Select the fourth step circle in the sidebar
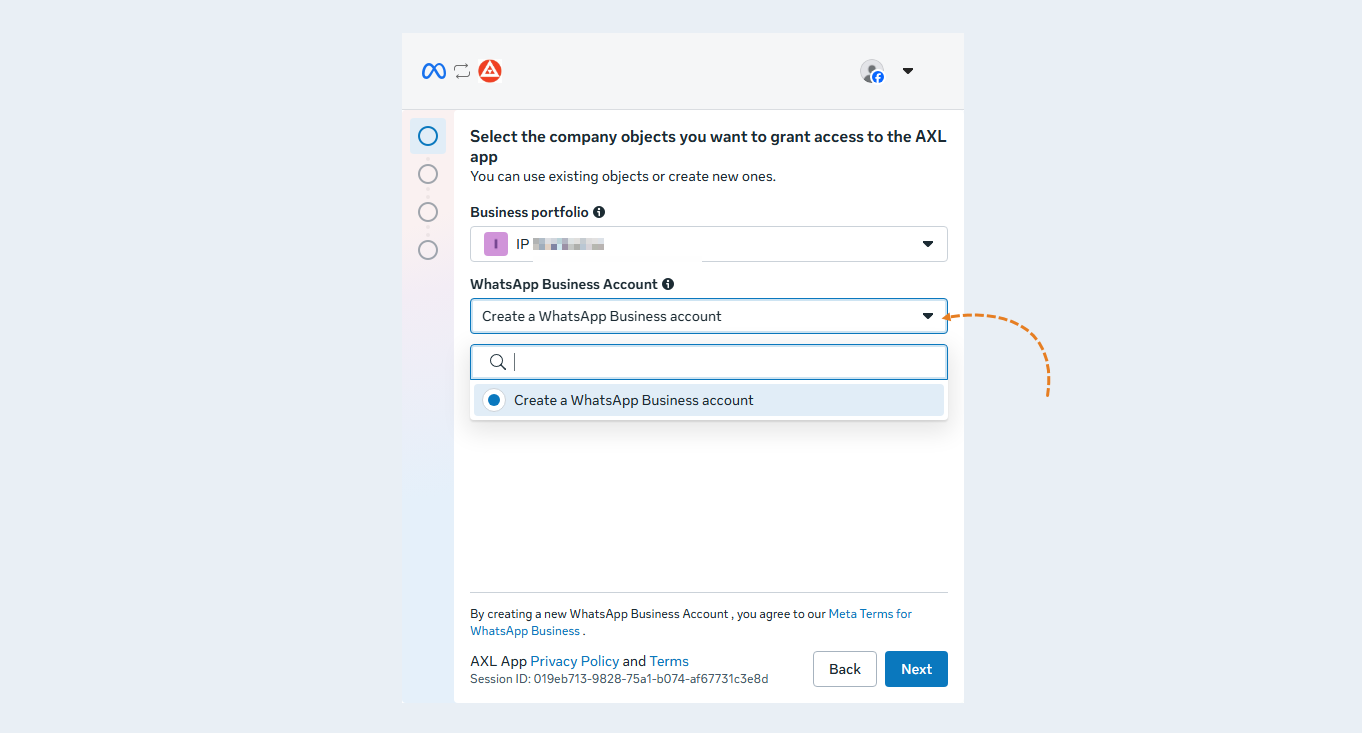The width and height of the screenshot is (1362, 733). point(428,250)
